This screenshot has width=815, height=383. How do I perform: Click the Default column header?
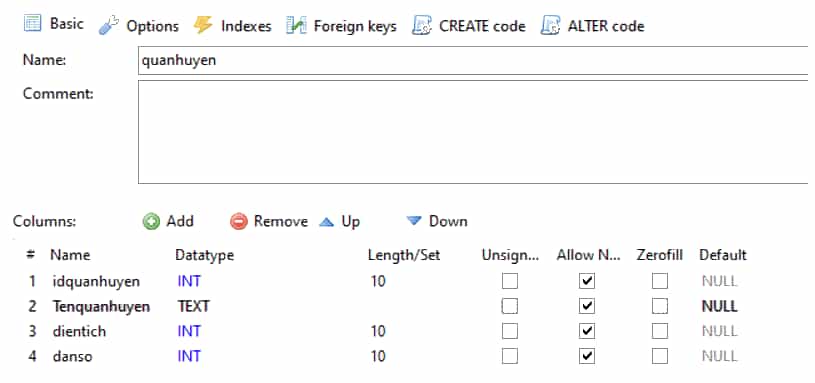click(722, 255)
